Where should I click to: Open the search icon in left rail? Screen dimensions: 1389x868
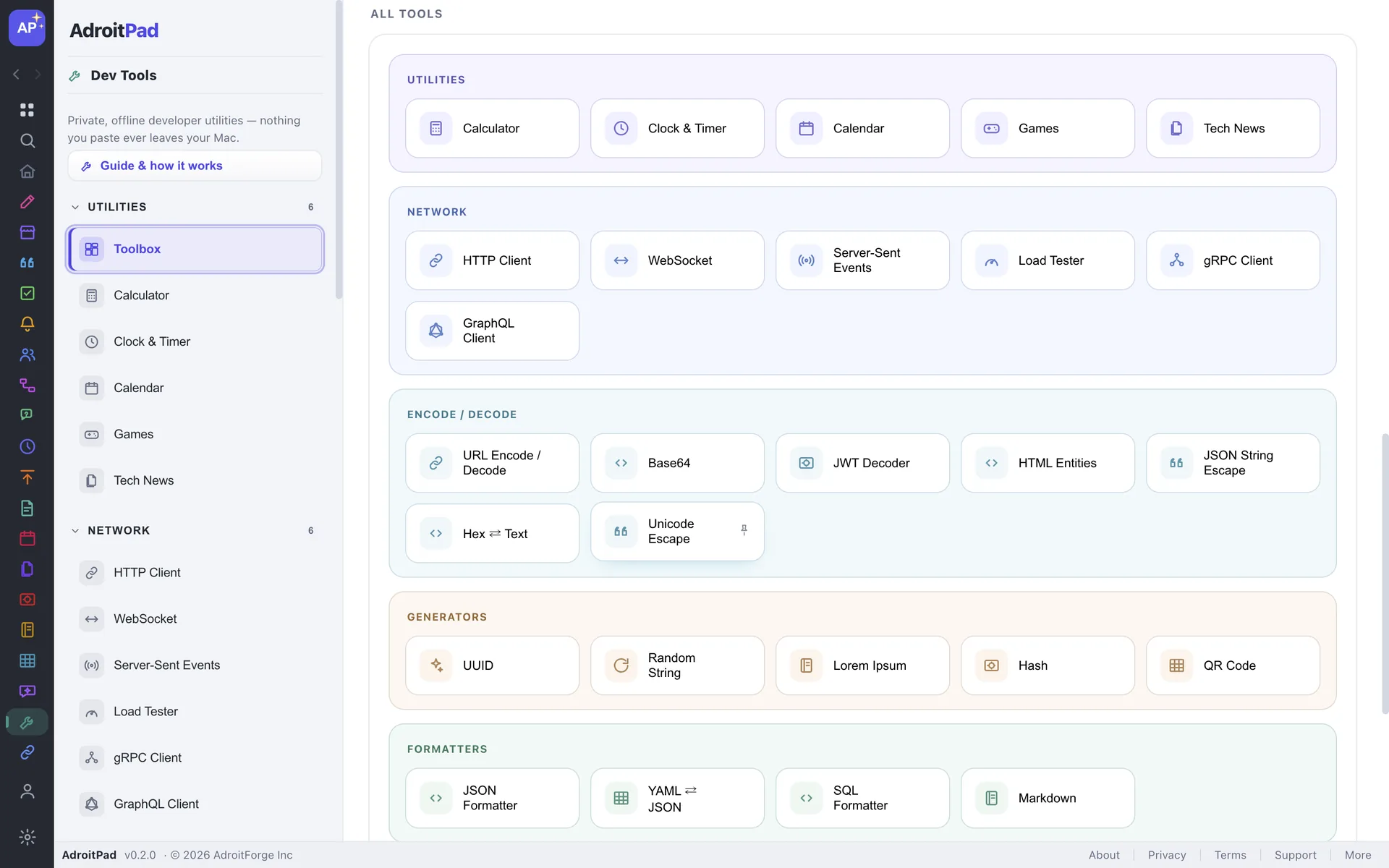point(27,140)
